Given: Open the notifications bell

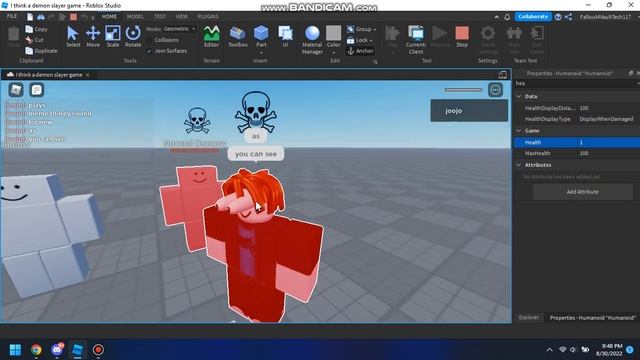Looking at the screenshot, I should [x=507, y=17].
